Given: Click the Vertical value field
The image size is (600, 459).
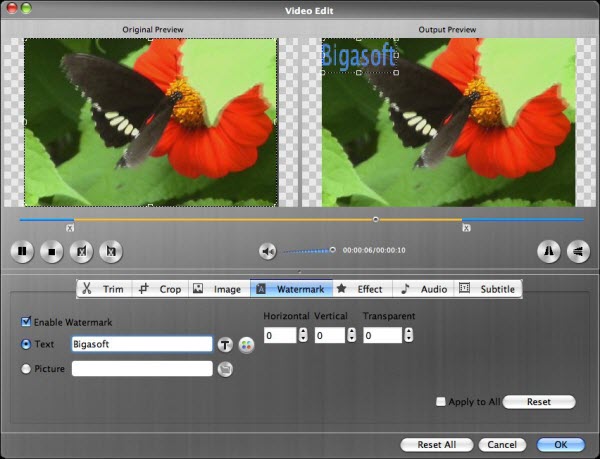Looking at the screenshot, I should 329,335.
